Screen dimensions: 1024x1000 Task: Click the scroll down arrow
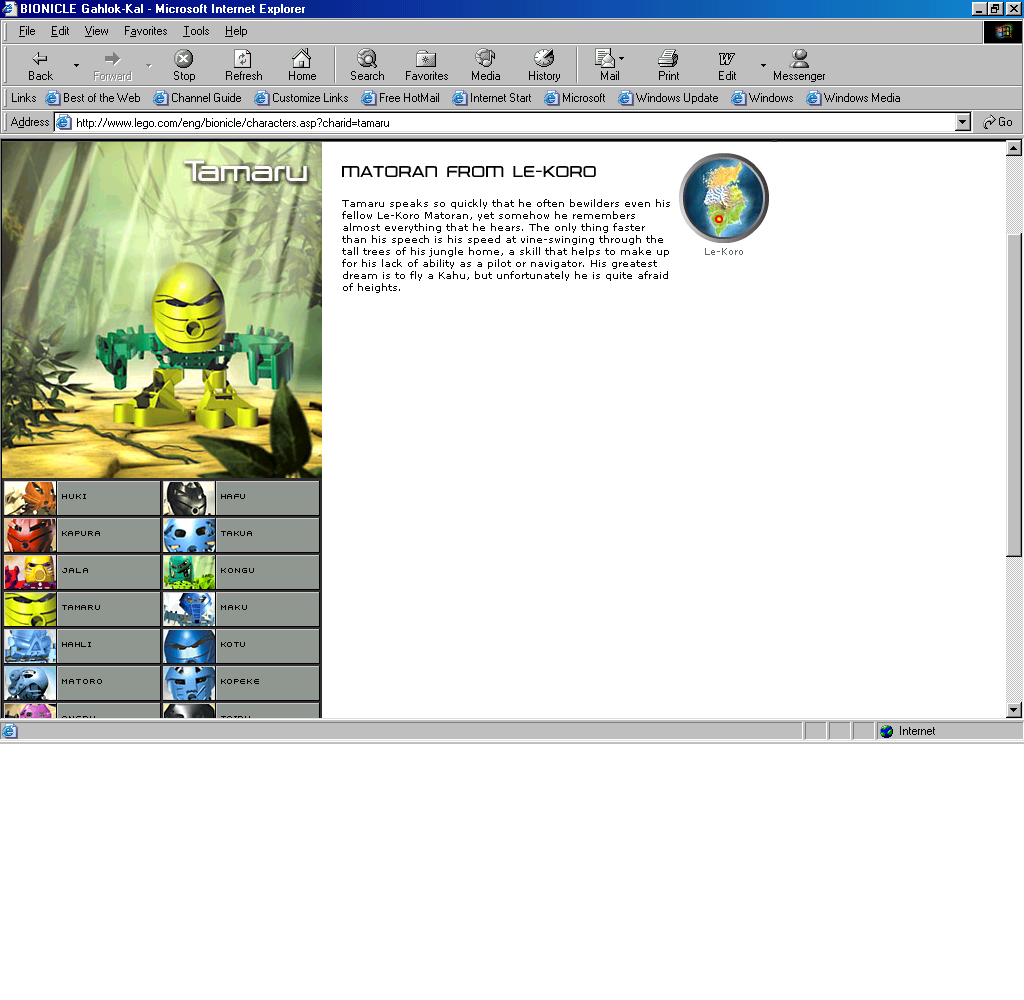tap(1014, 710)
